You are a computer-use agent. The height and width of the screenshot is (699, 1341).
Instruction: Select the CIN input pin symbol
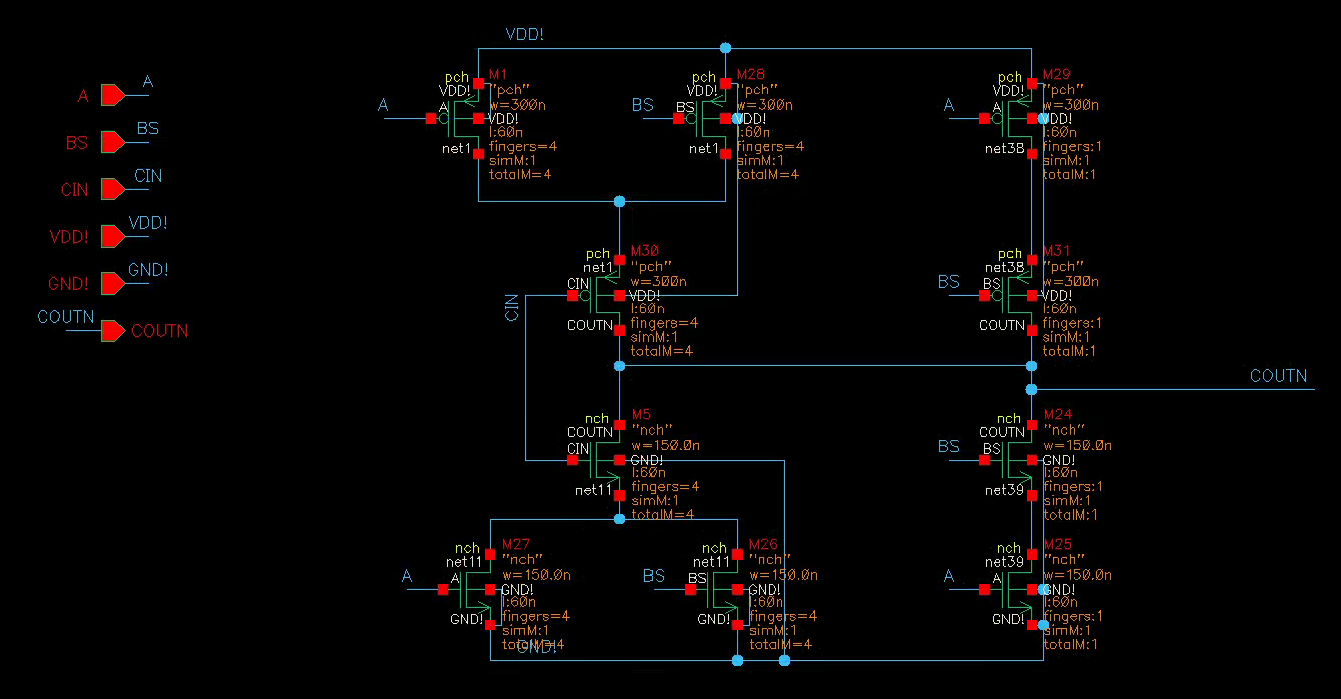coord(112,189)
